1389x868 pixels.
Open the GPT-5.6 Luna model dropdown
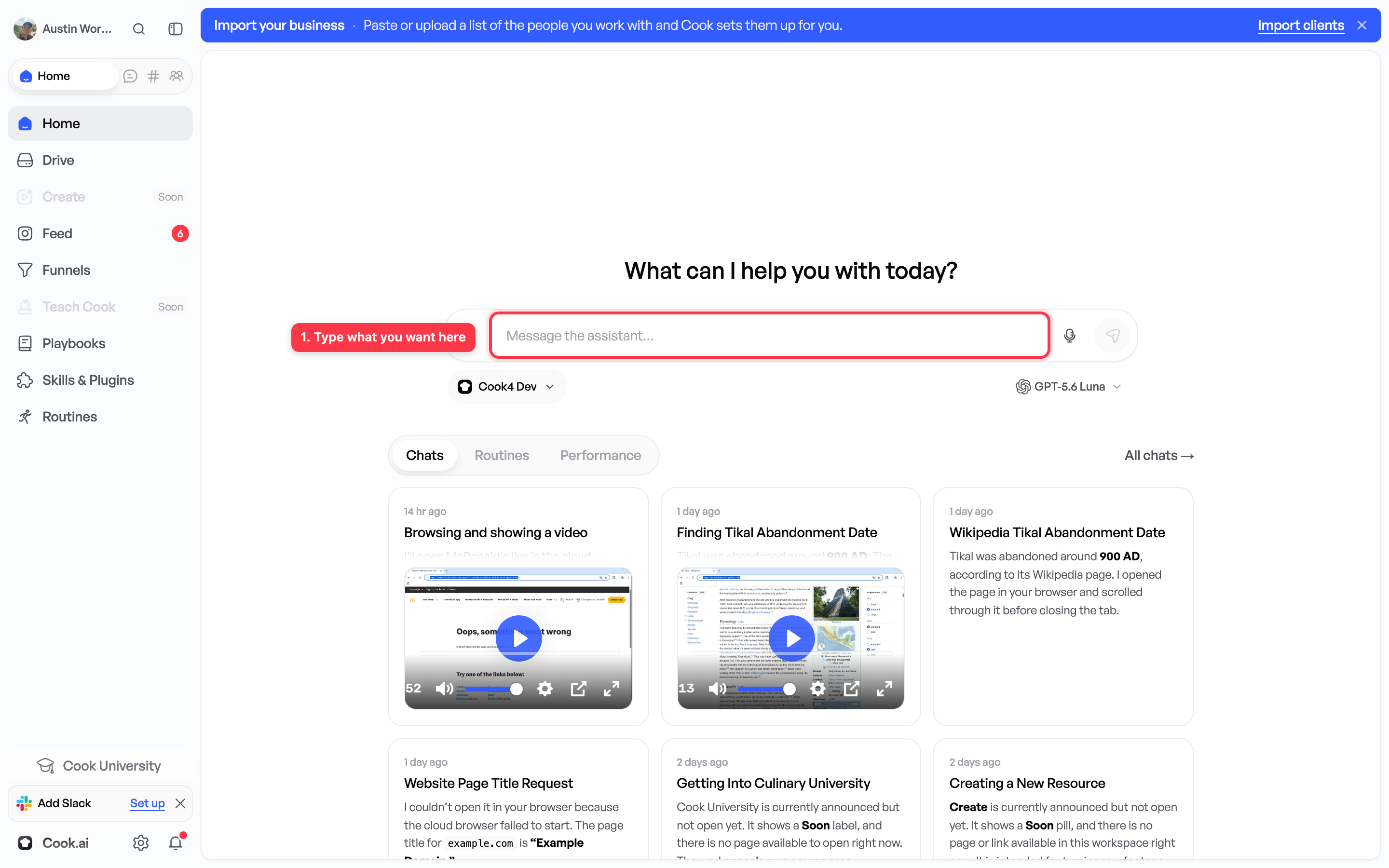coord(1068,387)
